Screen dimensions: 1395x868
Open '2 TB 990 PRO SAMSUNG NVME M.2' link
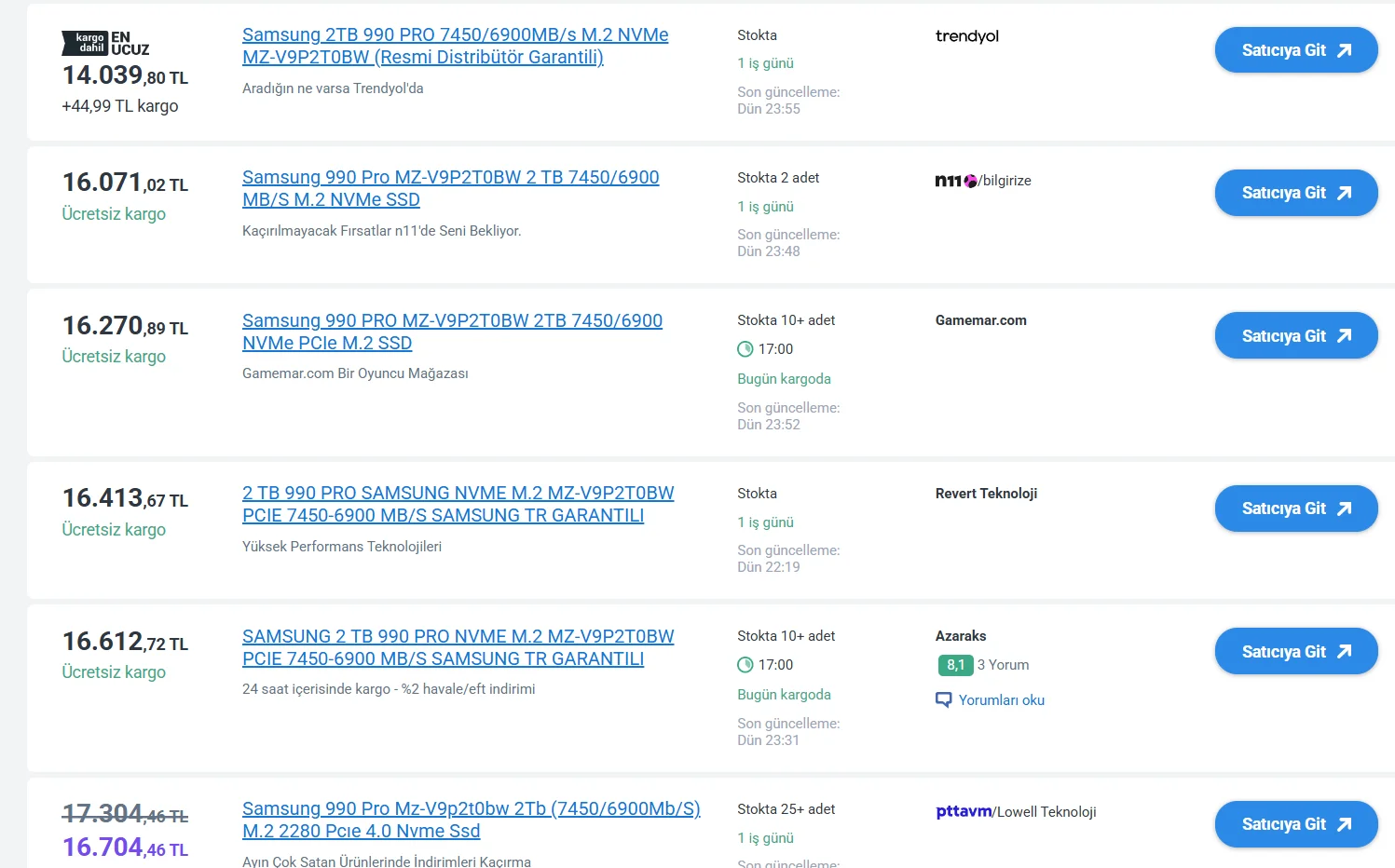pos(458,504)
